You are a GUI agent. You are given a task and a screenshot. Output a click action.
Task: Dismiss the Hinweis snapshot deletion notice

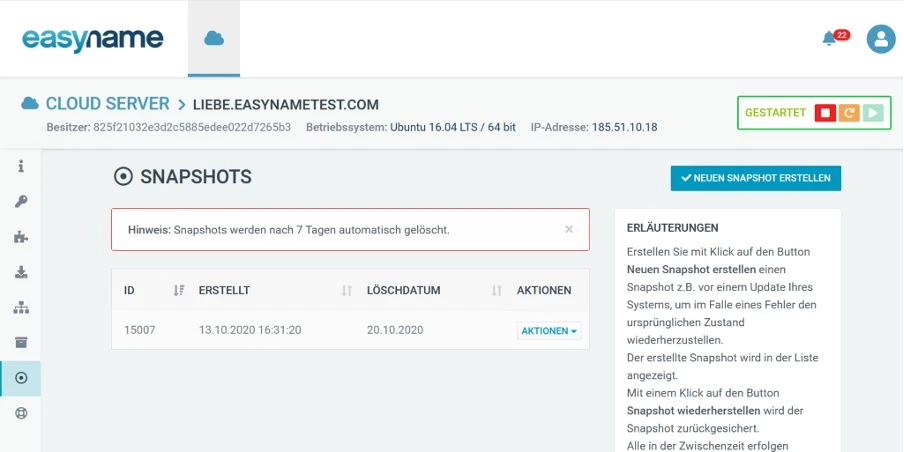click(569, 229)
